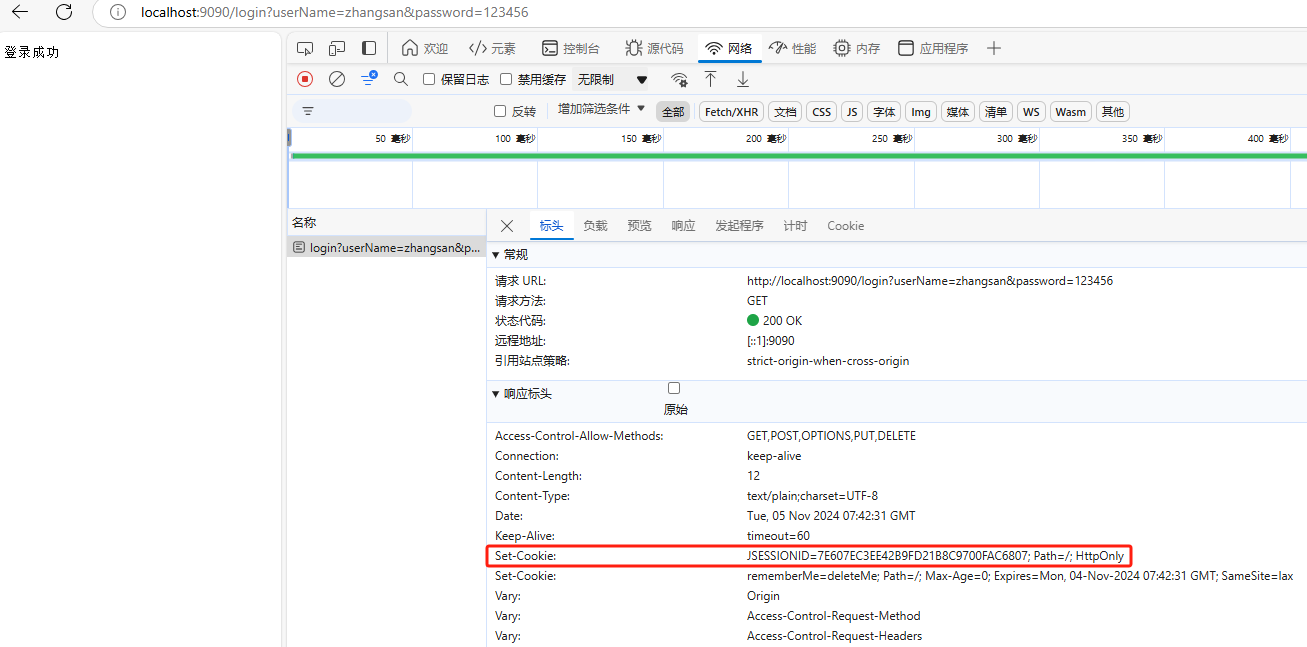Image resolution: width=1307 pixels, height=647 pixels.
Task: Filter requests by 文档
Action: (785, 112)
